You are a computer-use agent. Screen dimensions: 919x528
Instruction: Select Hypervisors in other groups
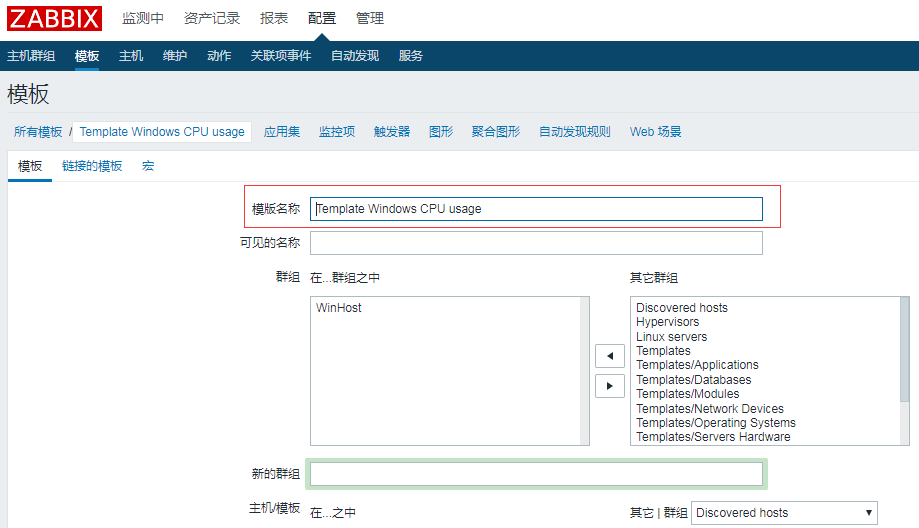[x=668, y=322]
